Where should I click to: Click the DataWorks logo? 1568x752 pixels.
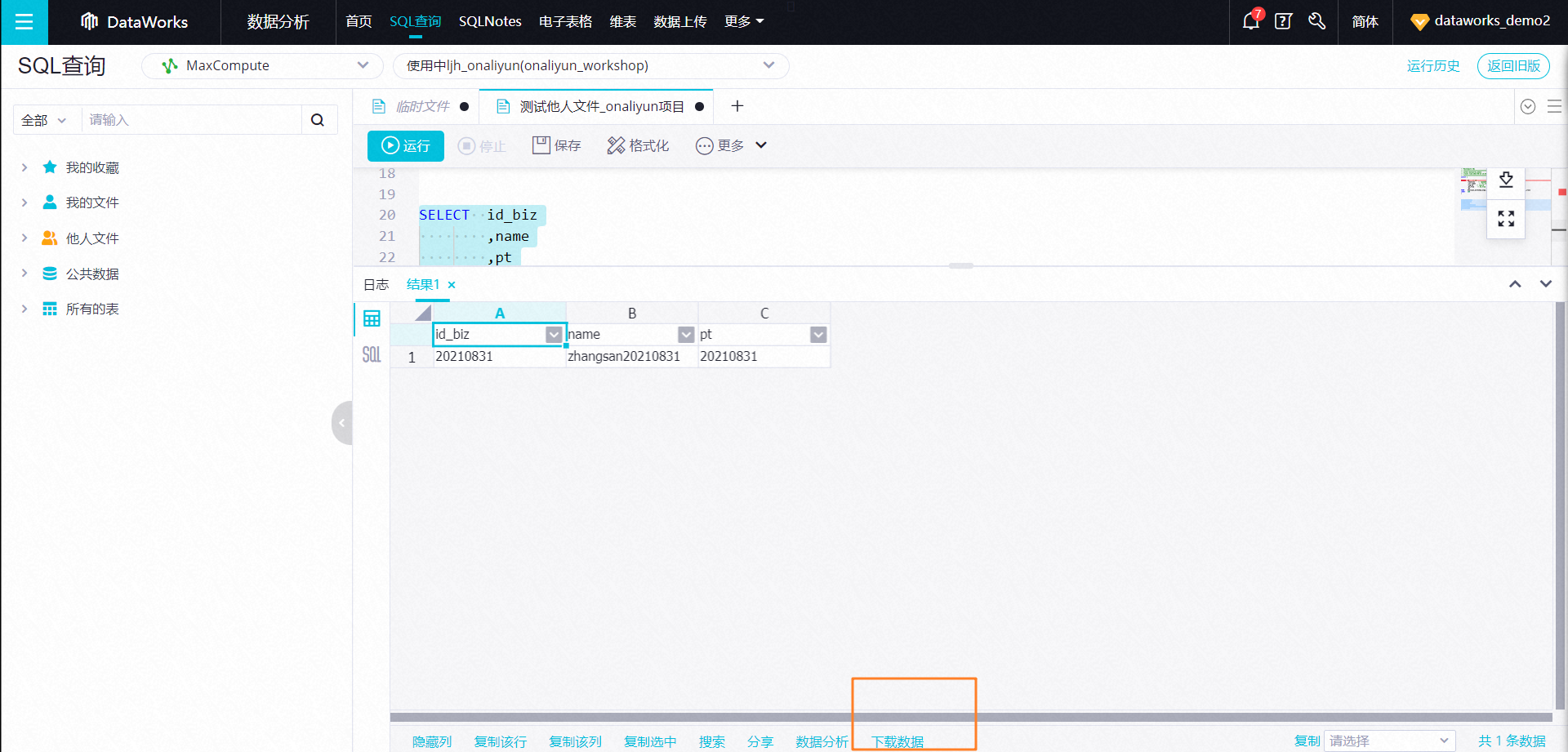point(135,22)
